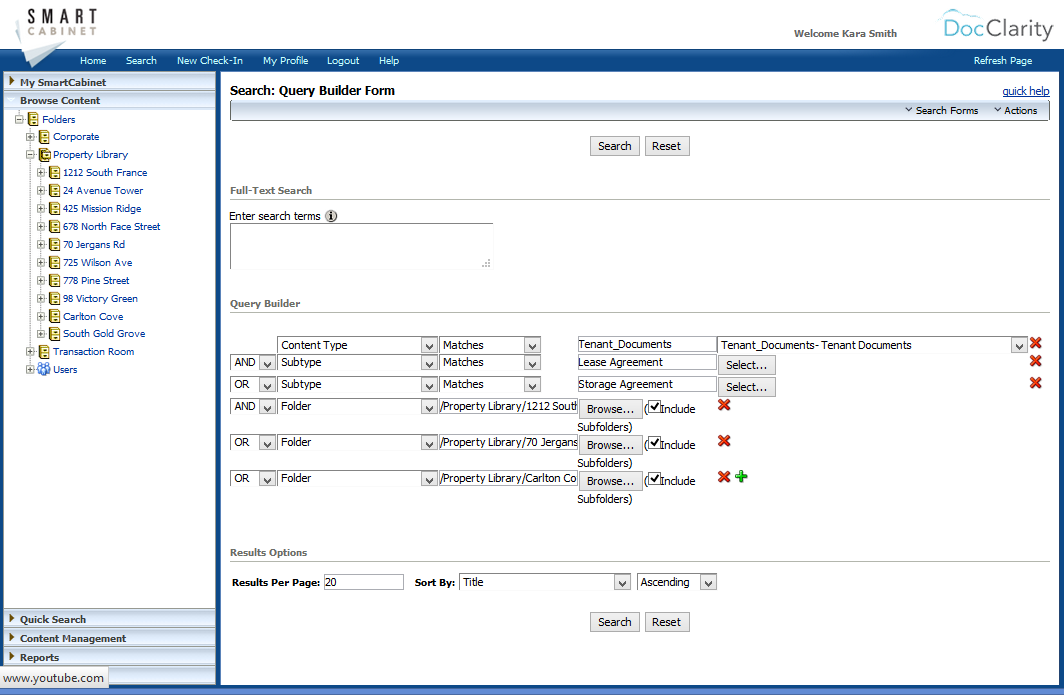Toggle Include subfolders on the 70 Jergans row
The image size is (1064, 695).
[x=655, y=444]
